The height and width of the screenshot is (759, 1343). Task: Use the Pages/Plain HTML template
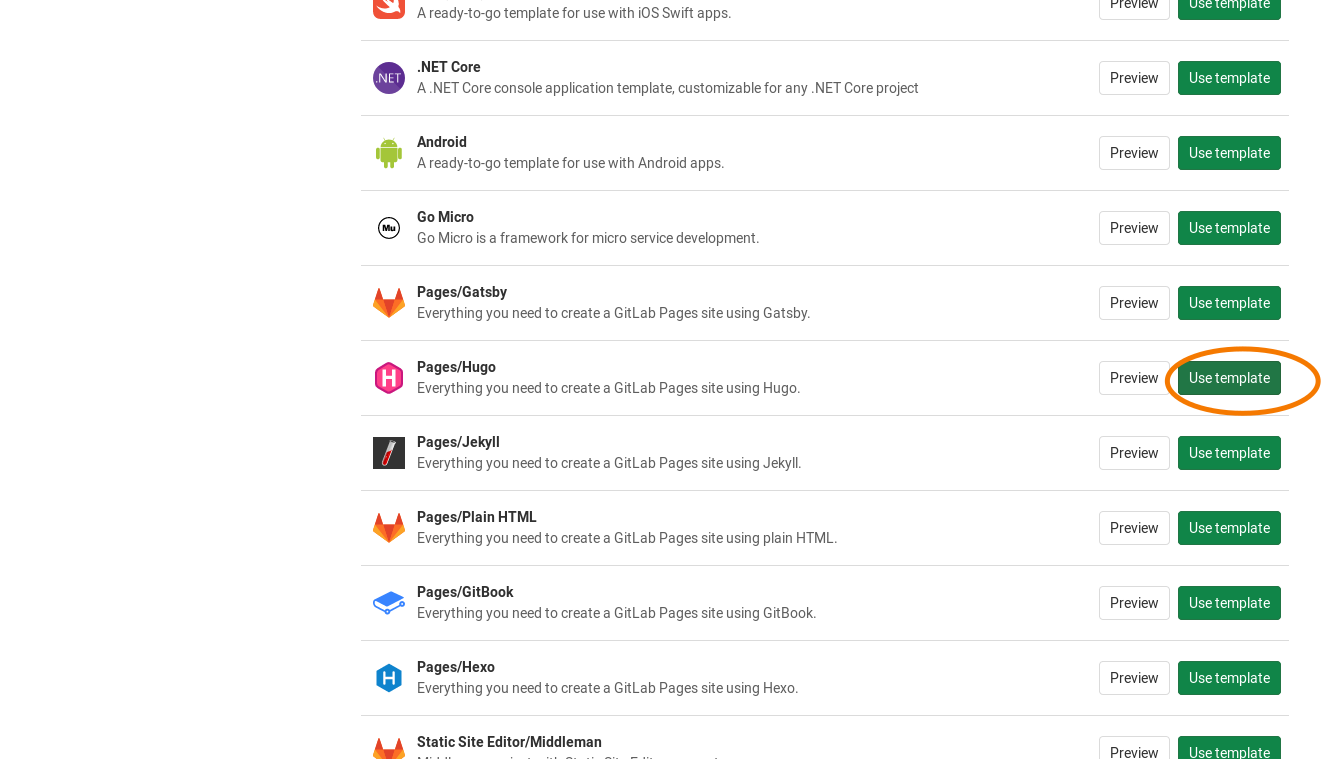[x=1229, y=528]
